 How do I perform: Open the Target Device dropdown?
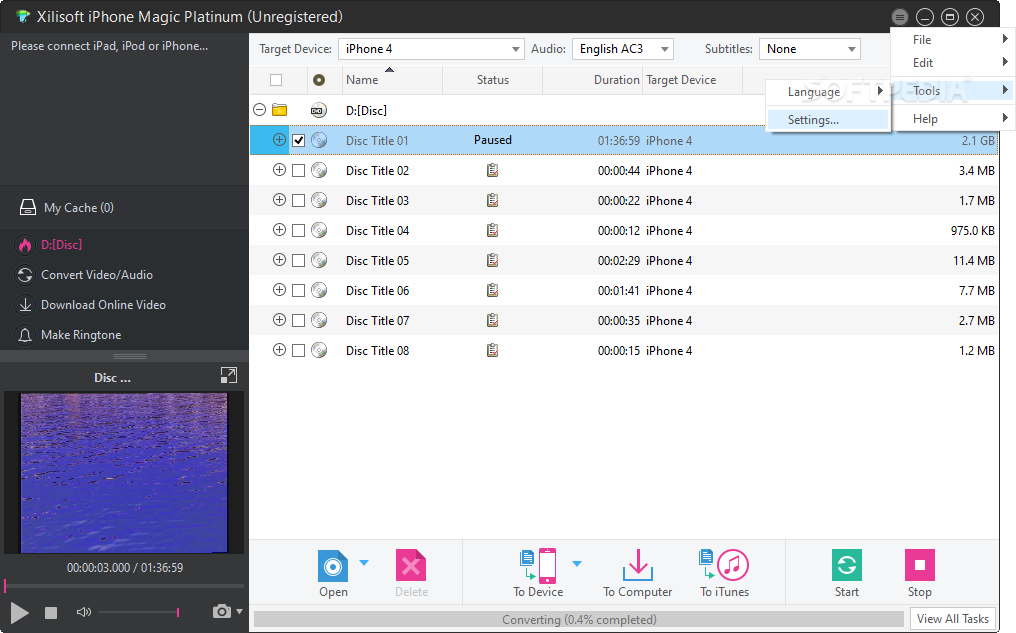[x=431, y=49]
